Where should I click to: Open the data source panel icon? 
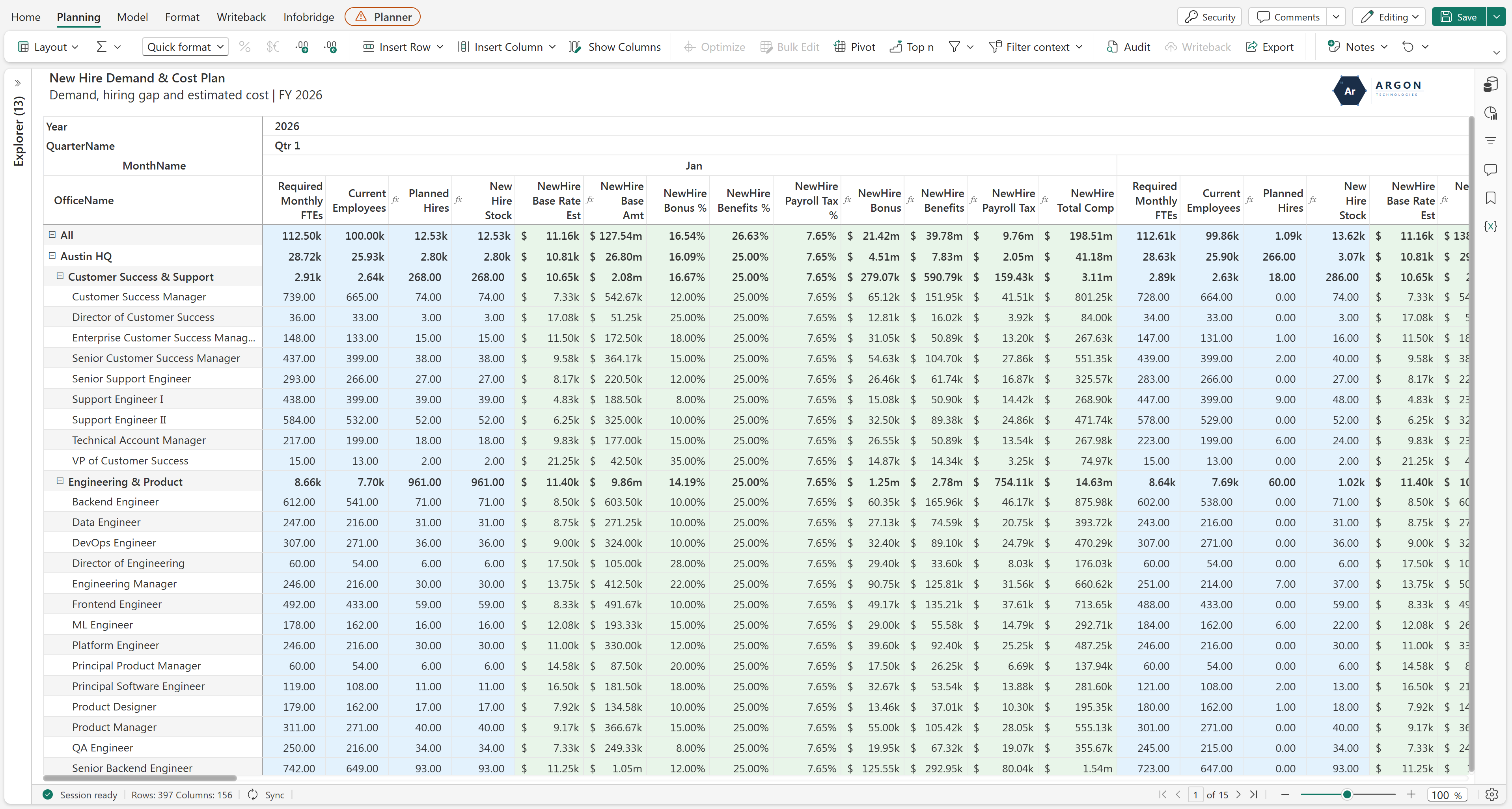(x=1491, y=84)
